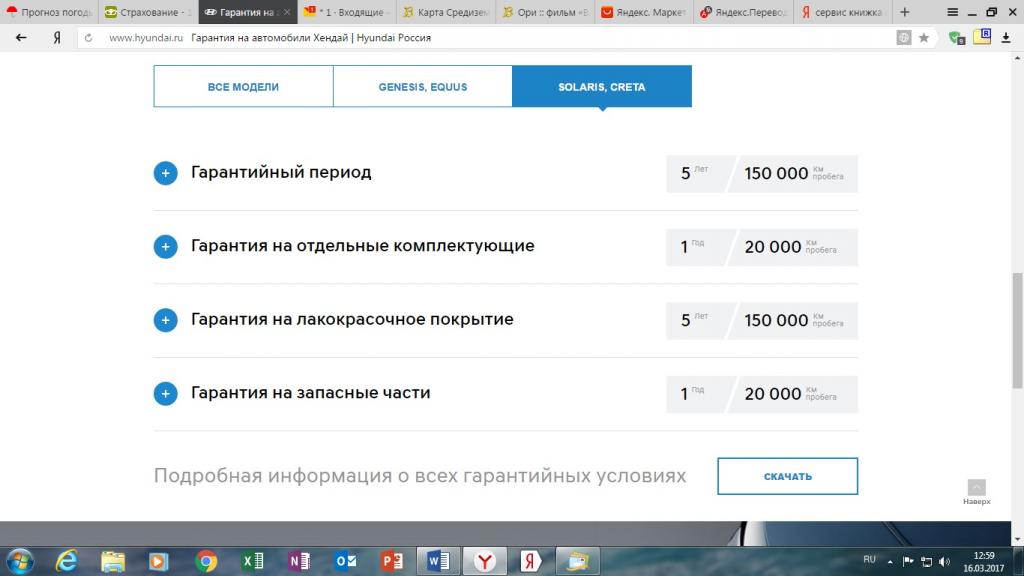Switch to the Входящие mail tab
The image size is (1024, 576).
pos(347,12)
